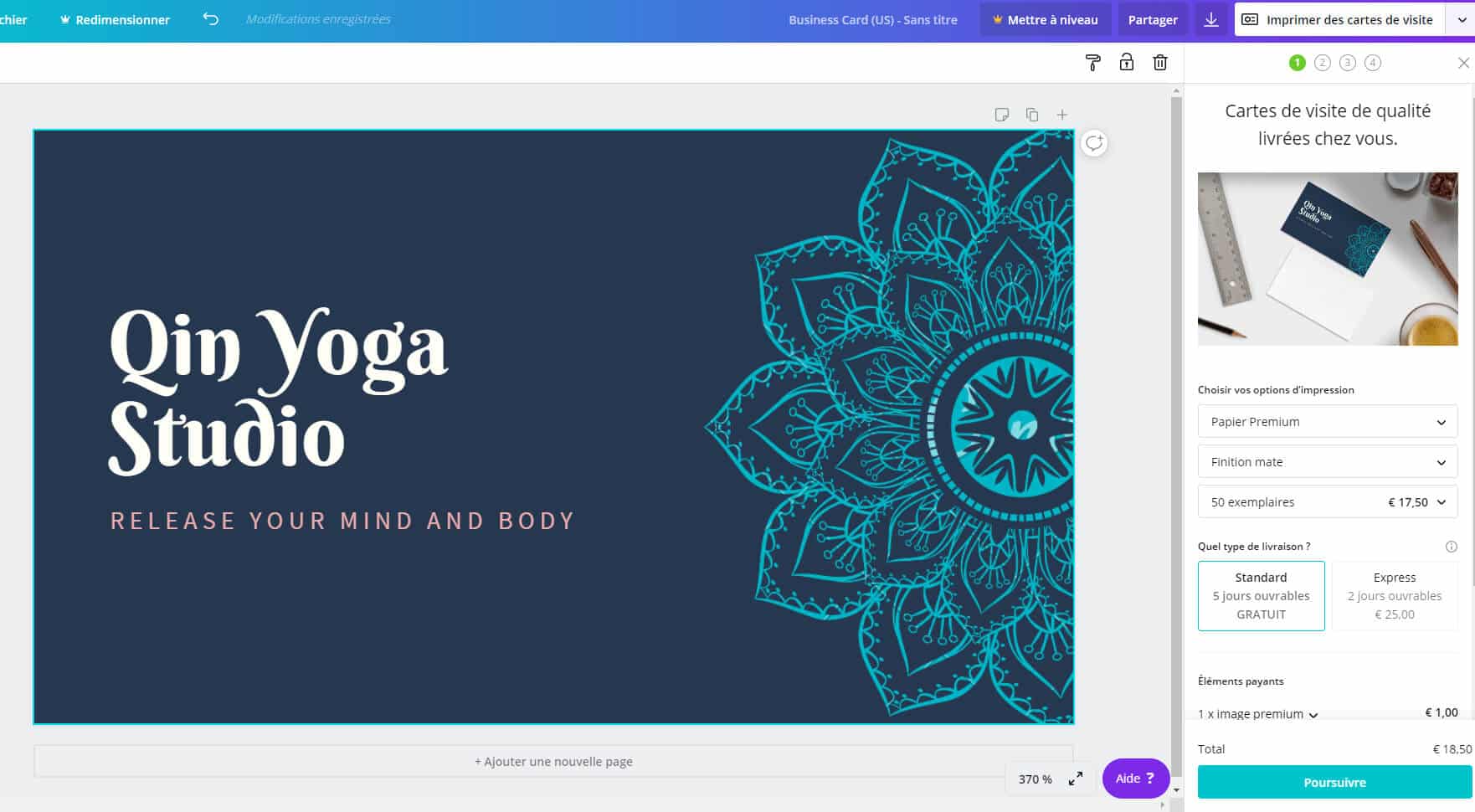Viewport: 1475px width, 812px height.
Task: Open the Papier Premium dropdown
Action: tap(1328, 422)
